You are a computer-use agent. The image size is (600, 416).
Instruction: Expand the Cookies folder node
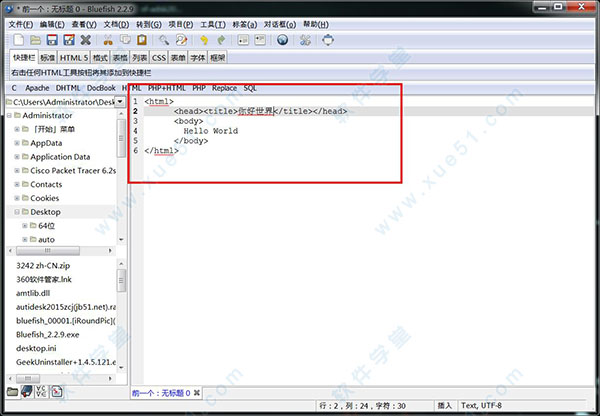coord(17,198)
